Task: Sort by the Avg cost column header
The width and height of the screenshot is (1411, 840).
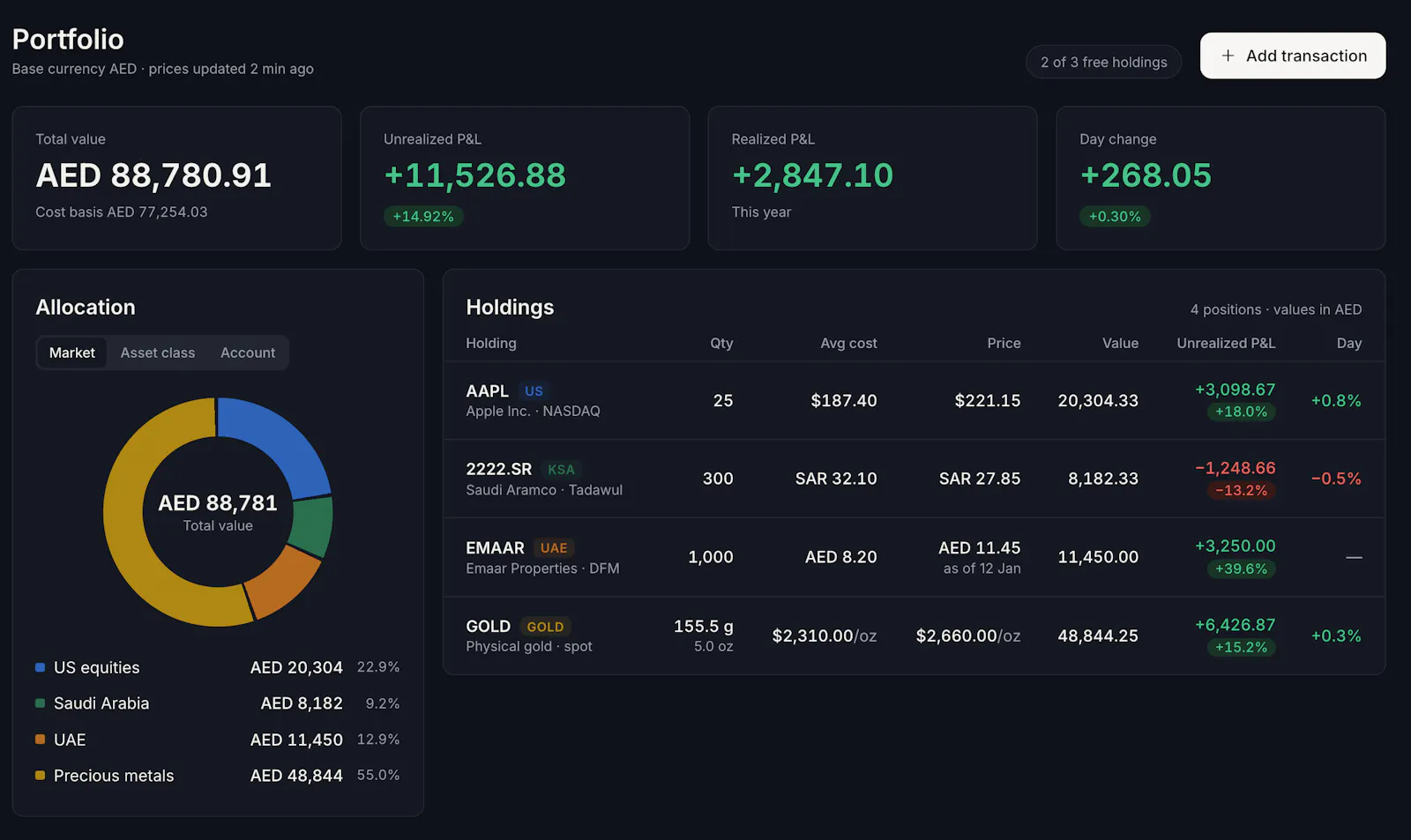Action: [848, 343]
